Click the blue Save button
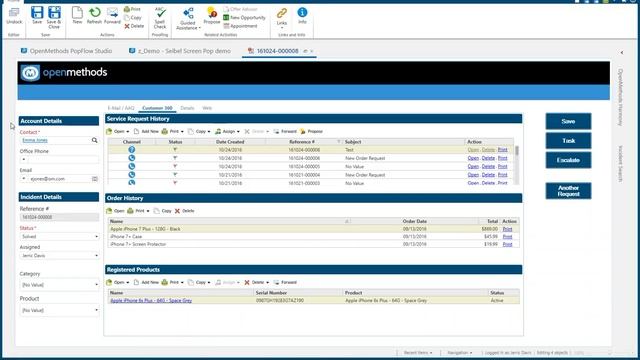Image resolution: width=640 pixels, height=360 pixels. [568, 121]
